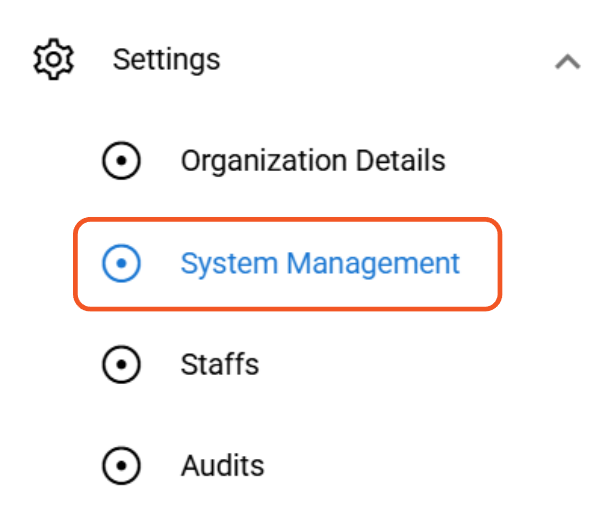Screen dimensions: 611x525
Task: Click the word Settings in the sidebar
Action: pyautogui.click(x=166, y=60)
